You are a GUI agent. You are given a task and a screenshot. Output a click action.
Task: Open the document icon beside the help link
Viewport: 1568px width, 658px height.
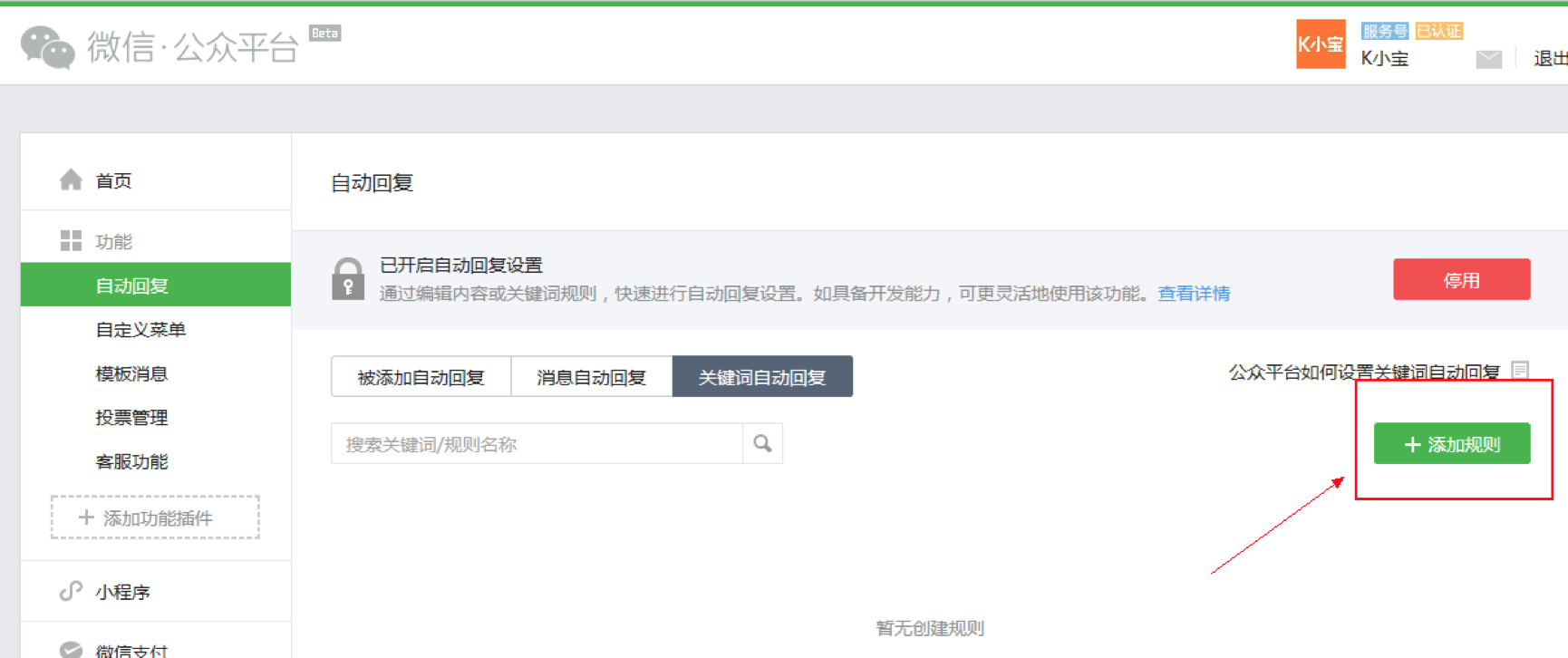point(1520,370)
